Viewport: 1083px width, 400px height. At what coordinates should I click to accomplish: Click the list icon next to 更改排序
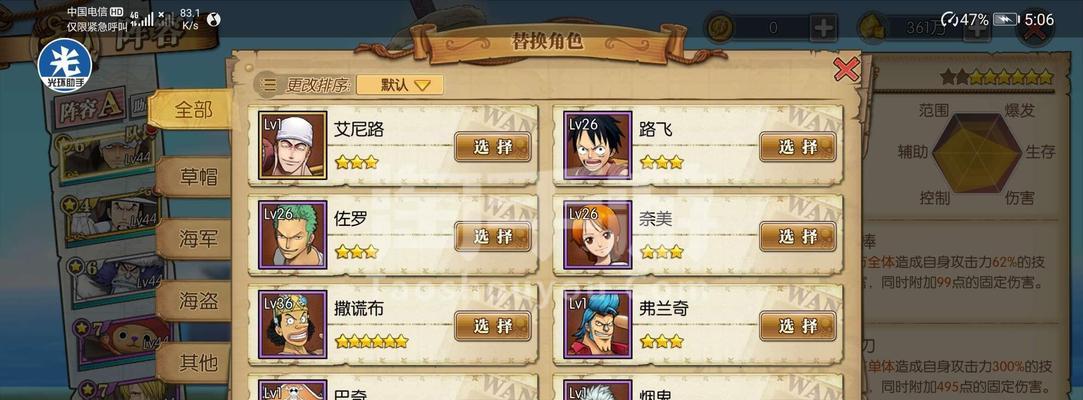point(268,85)
